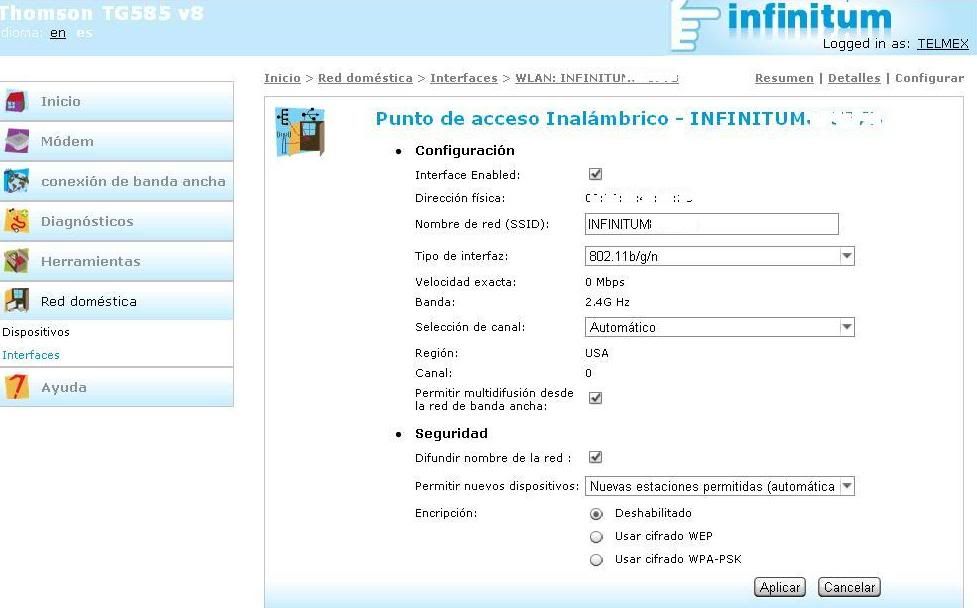Go to Dispositivos submenu entry
977x608 pixels.
pyautogui.click(x=36, y=332)
